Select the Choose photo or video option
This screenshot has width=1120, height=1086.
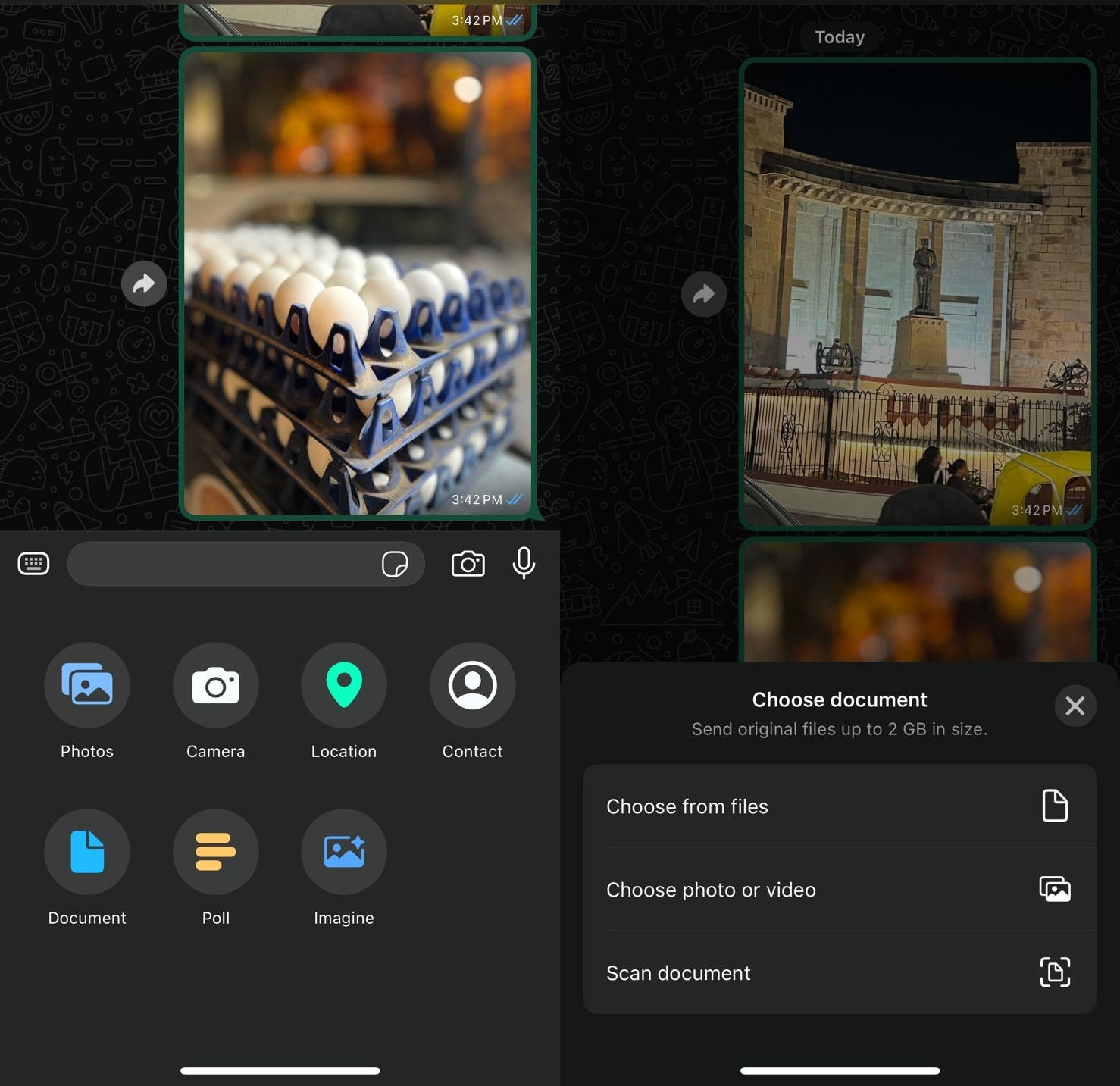click(x=839, y=890)
